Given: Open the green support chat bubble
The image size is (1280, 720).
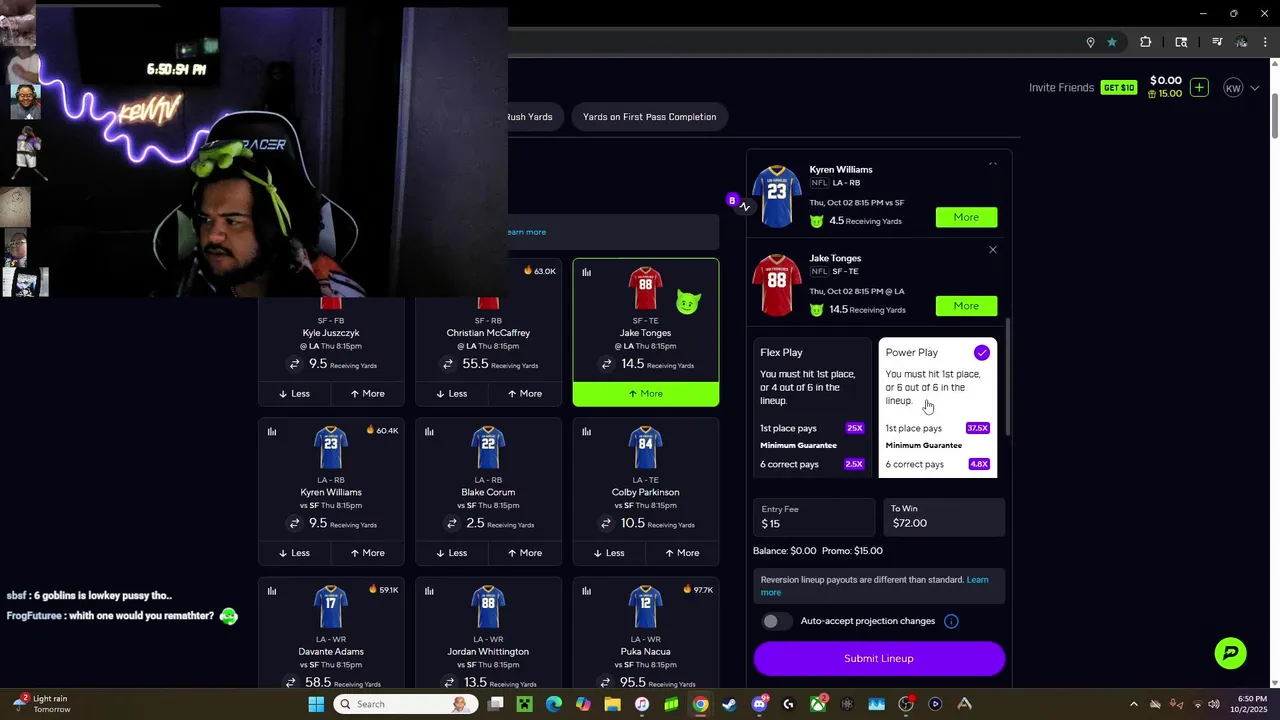Looking at the screenshot, I should tap(1231, 653).
